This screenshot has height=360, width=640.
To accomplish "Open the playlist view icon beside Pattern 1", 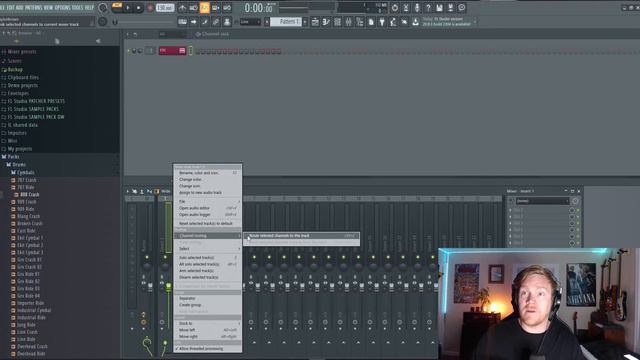I will [315, 22].
